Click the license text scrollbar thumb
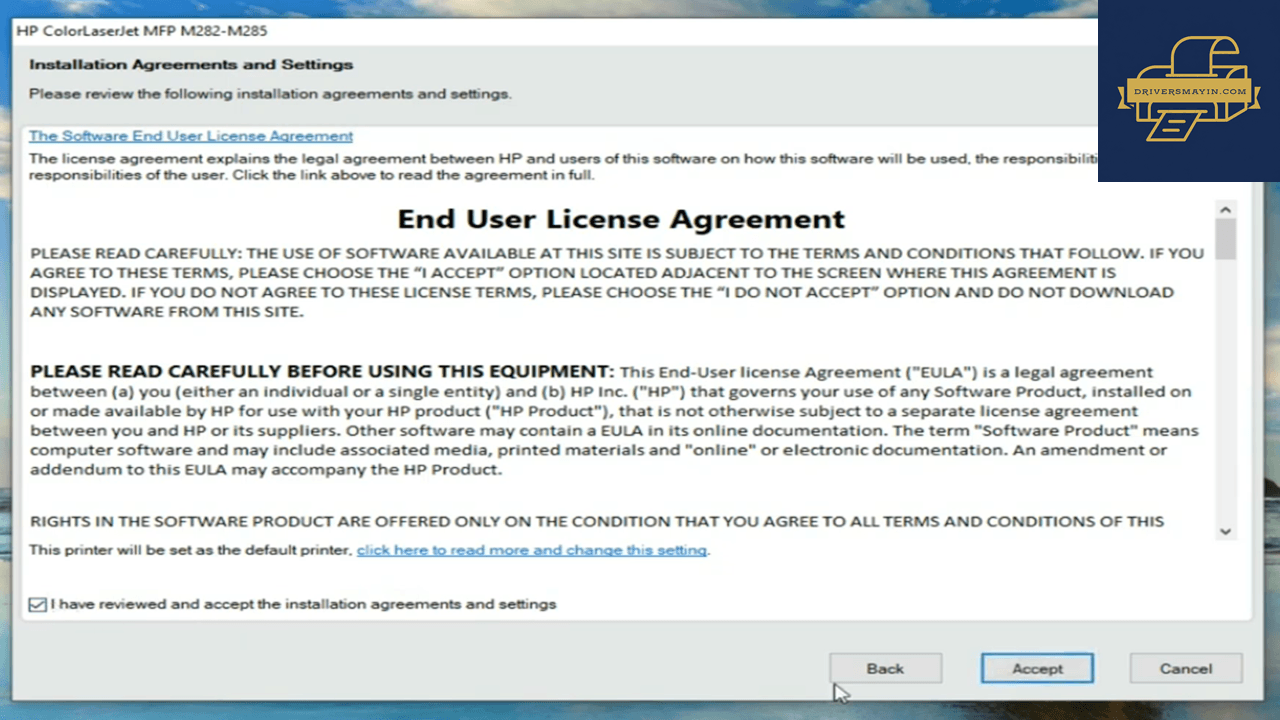The image size is (1280, 720). 1226,240
